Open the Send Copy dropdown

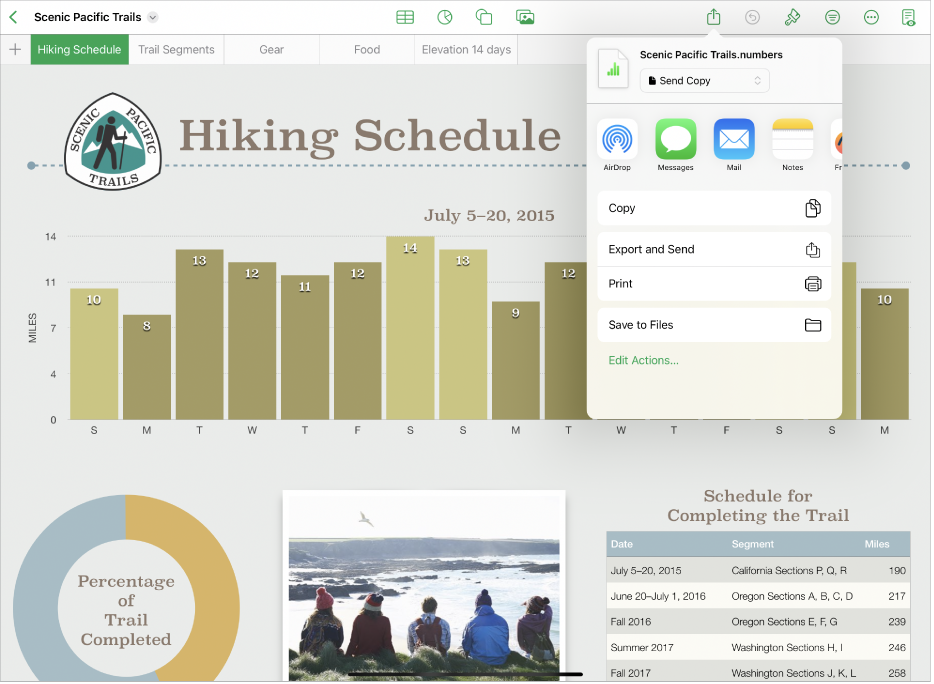[704, 80]
